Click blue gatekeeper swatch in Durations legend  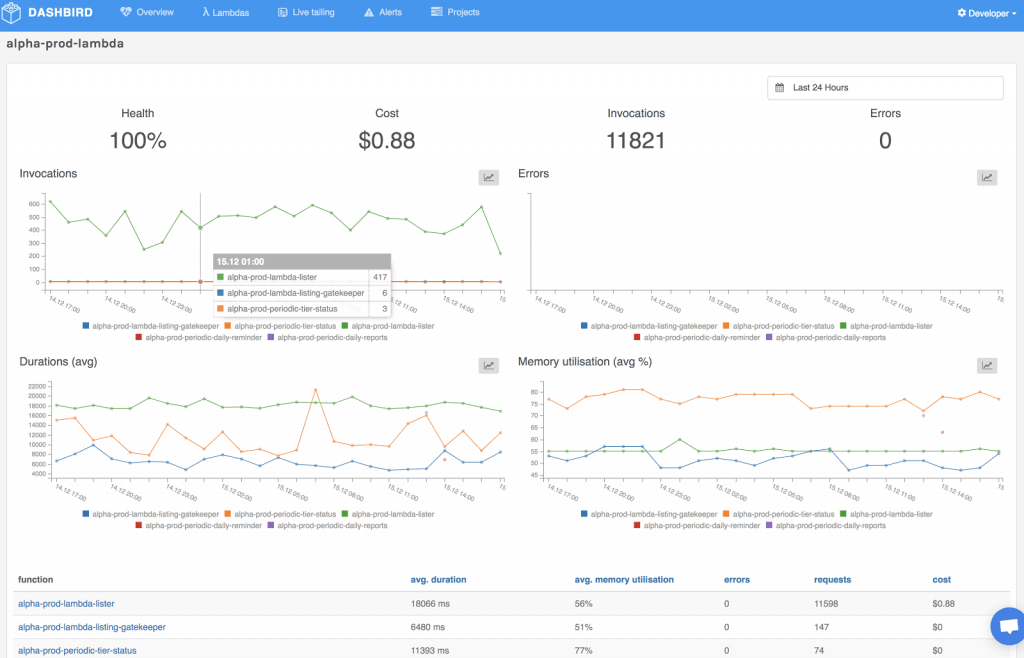[86, 514]
